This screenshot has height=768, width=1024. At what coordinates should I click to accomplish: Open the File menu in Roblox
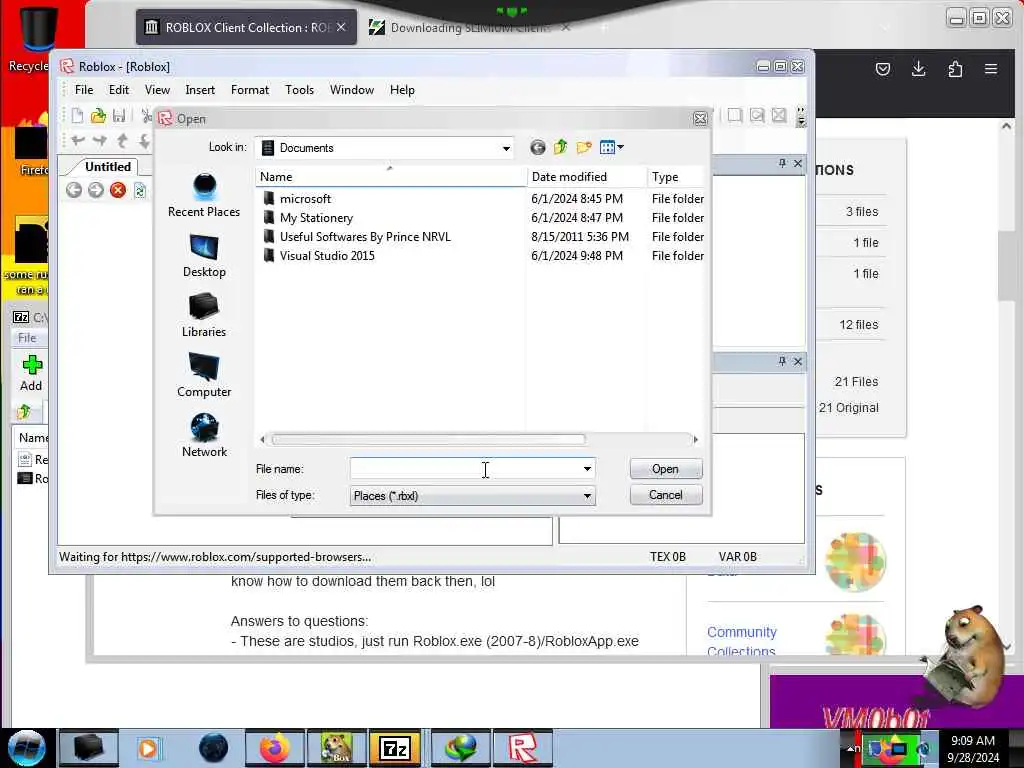click(84, 90)
